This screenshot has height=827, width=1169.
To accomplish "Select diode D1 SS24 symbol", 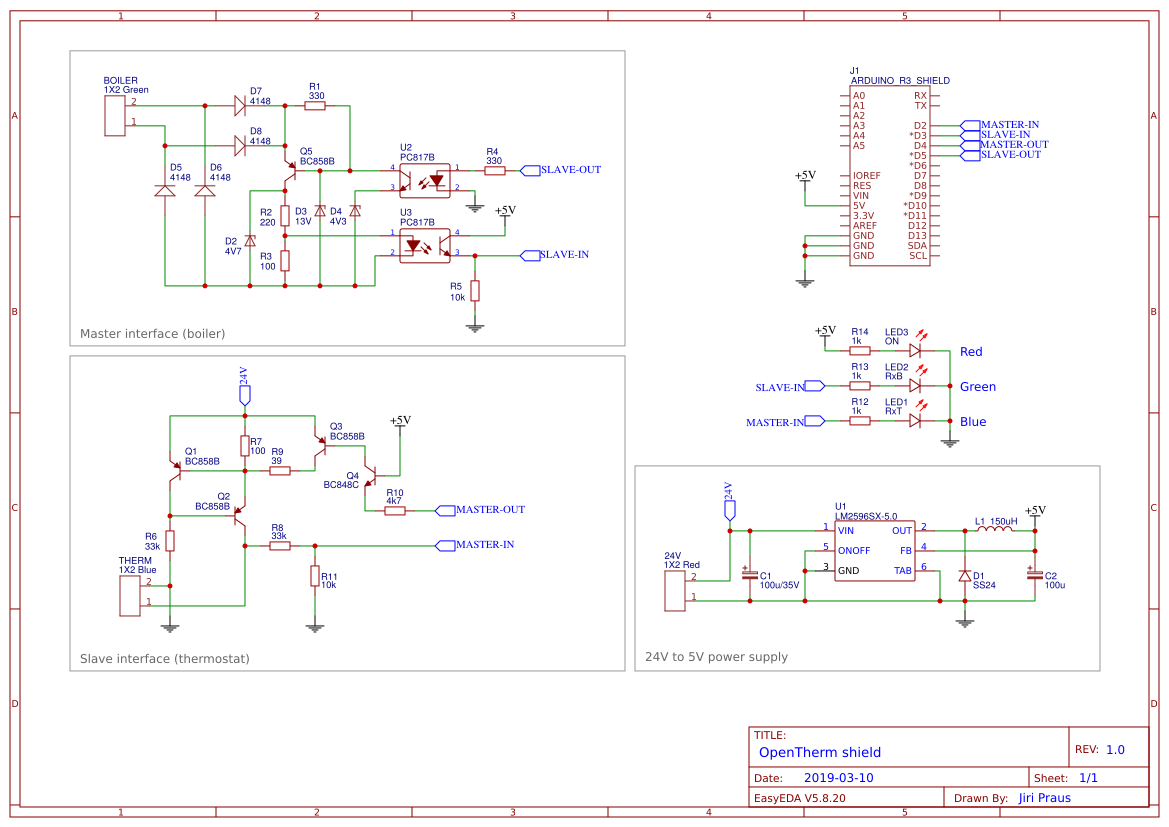I will (x=963, y=578).
